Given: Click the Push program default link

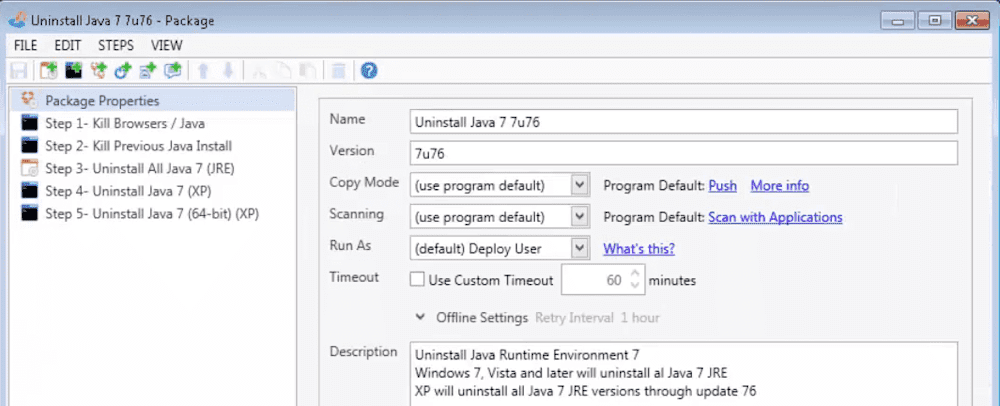Looking at the screenshot, I should [723, 185].
